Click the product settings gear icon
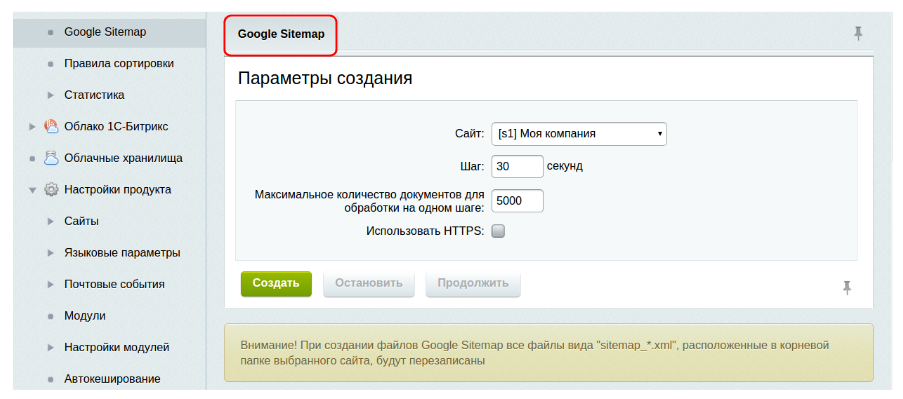The width and height of the screenshot is (903, 399). coord(51,189)
